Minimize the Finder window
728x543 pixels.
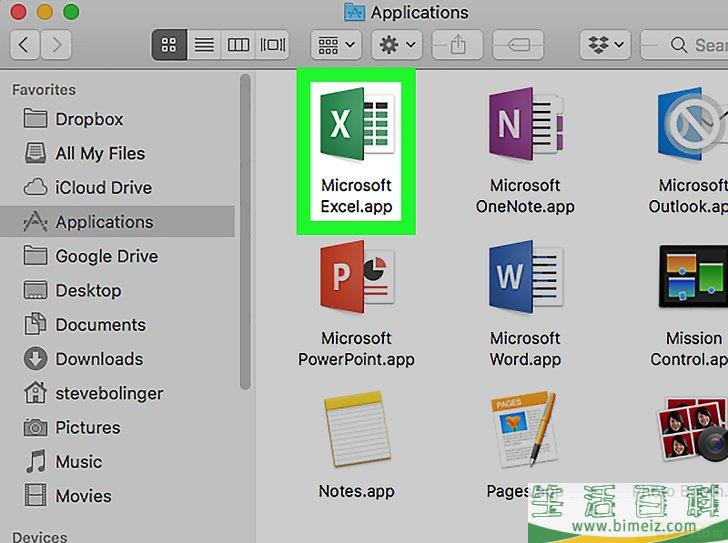(x=45, y=12)
